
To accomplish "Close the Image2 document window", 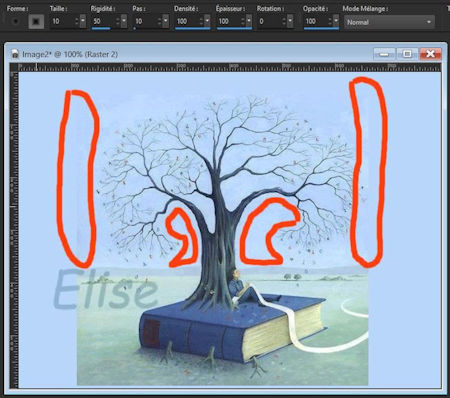I will [x=430, y=54].
